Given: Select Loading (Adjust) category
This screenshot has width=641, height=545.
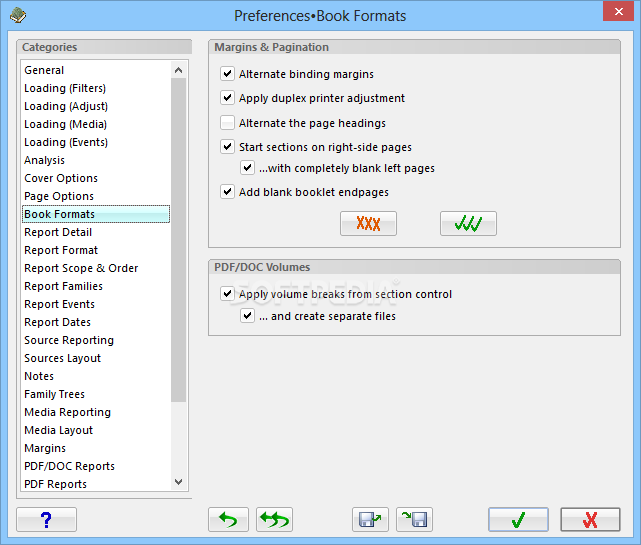Looking at the screenshot, I should pos(96,106).
